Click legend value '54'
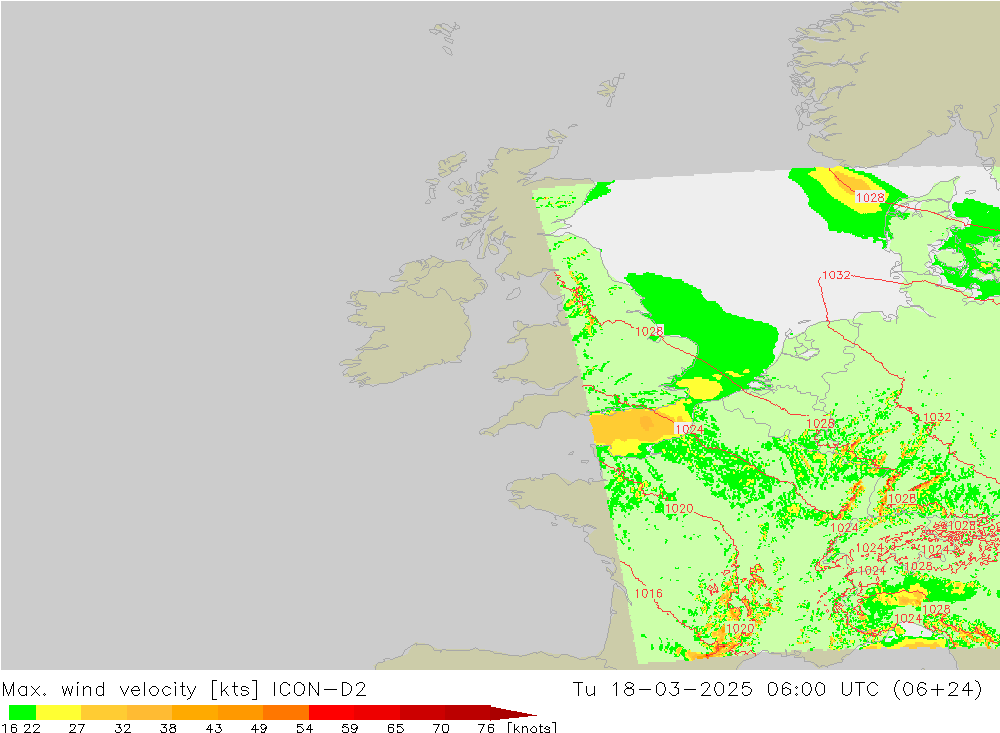The width and height of the screenshot is (1000, 733). coord(304,728)
